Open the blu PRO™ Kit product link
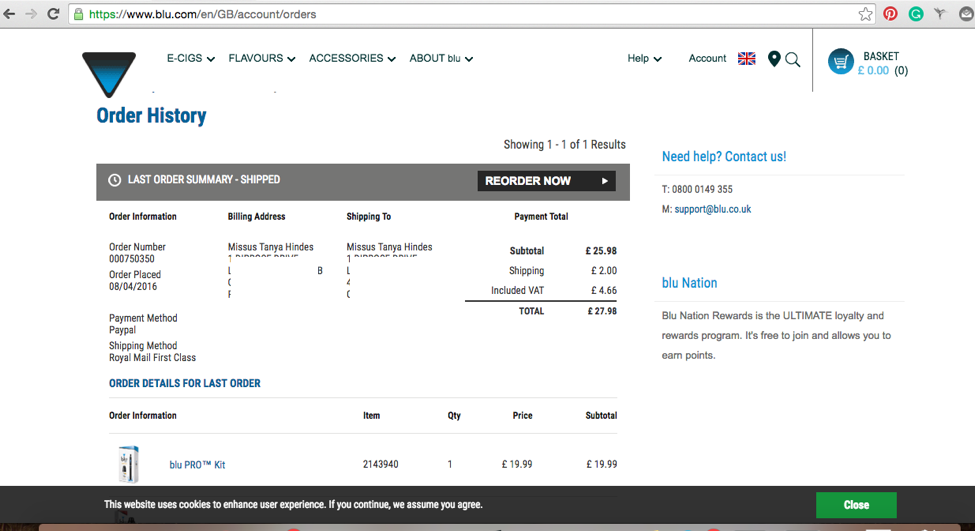Screen dimensions: 975x531 (x=197, y=465)
